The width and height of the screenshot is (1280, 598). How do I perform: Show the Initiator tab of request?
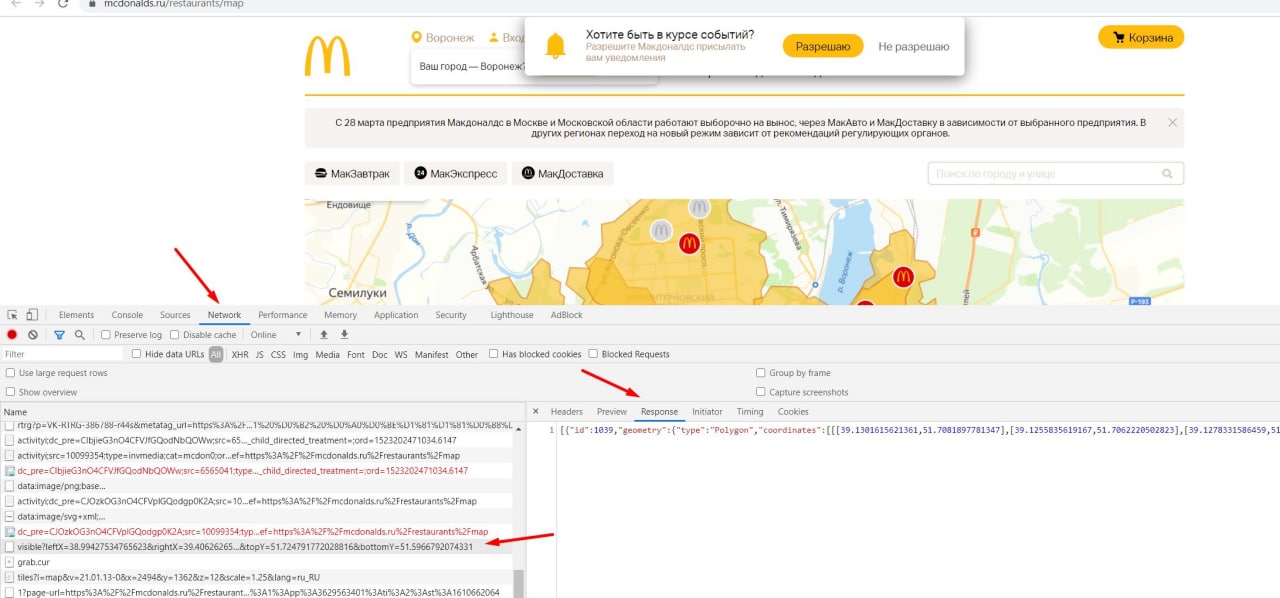[707, 412]
